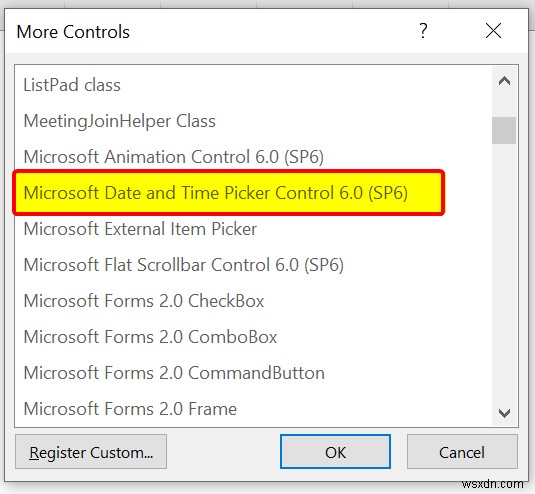Image resolution: width=535 pixels, height=494 pixels.
Task: Click the scrollbar track below the thumb
Action: (x=504, y=272)
